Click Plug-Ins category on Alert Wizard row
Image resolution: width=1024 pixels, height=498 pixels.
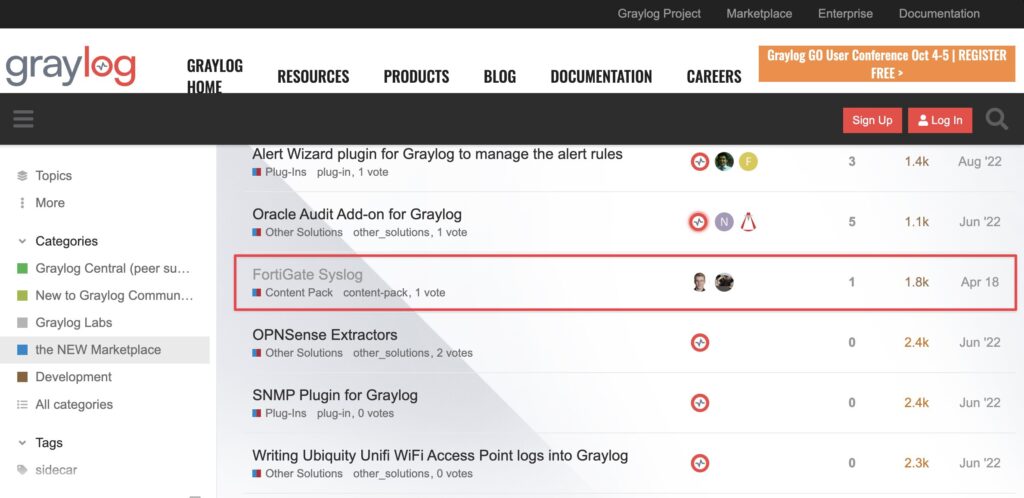[279, 172]
